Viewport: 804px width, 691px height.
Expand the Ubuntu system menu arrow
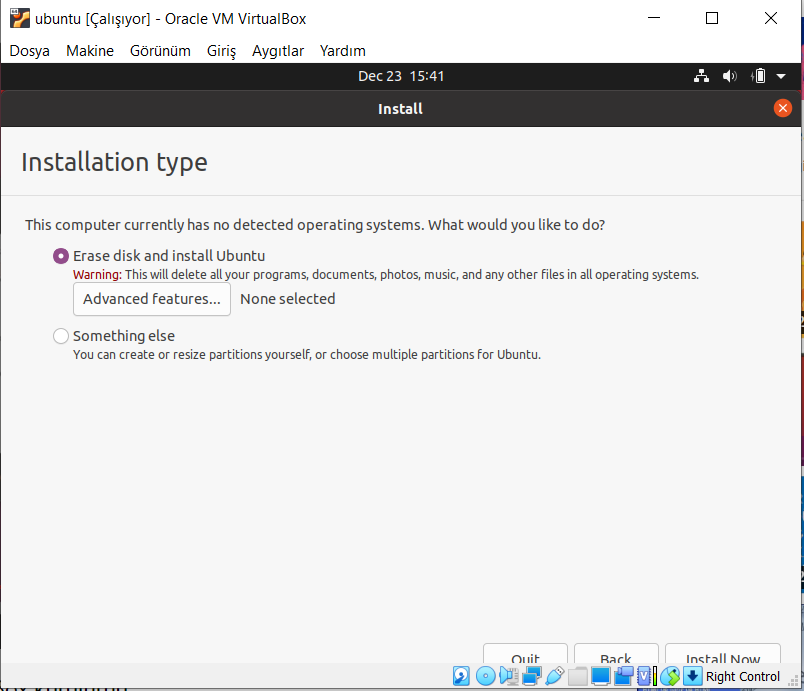point(781,76)
